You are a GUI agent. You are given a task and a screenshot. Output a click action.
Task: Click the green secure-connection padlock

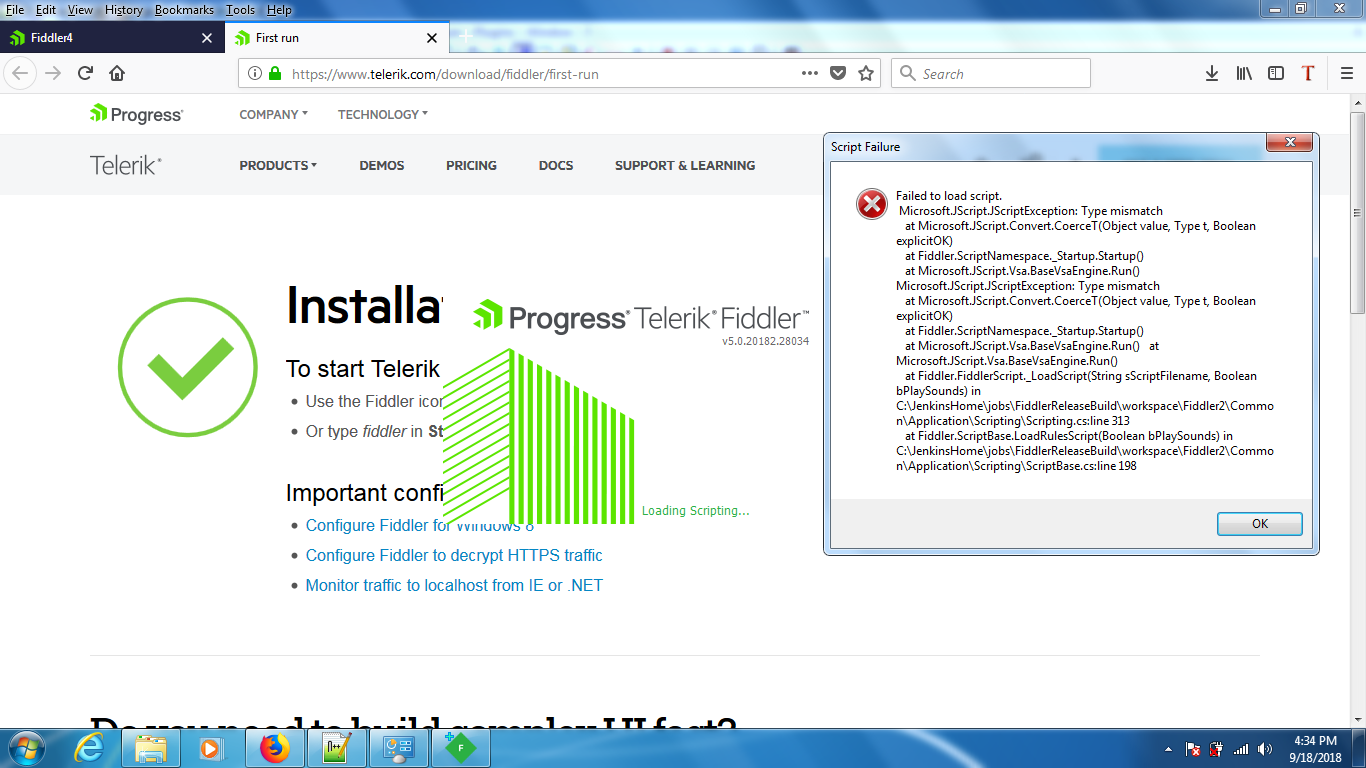pyautogui.click(x=275, y=73)
